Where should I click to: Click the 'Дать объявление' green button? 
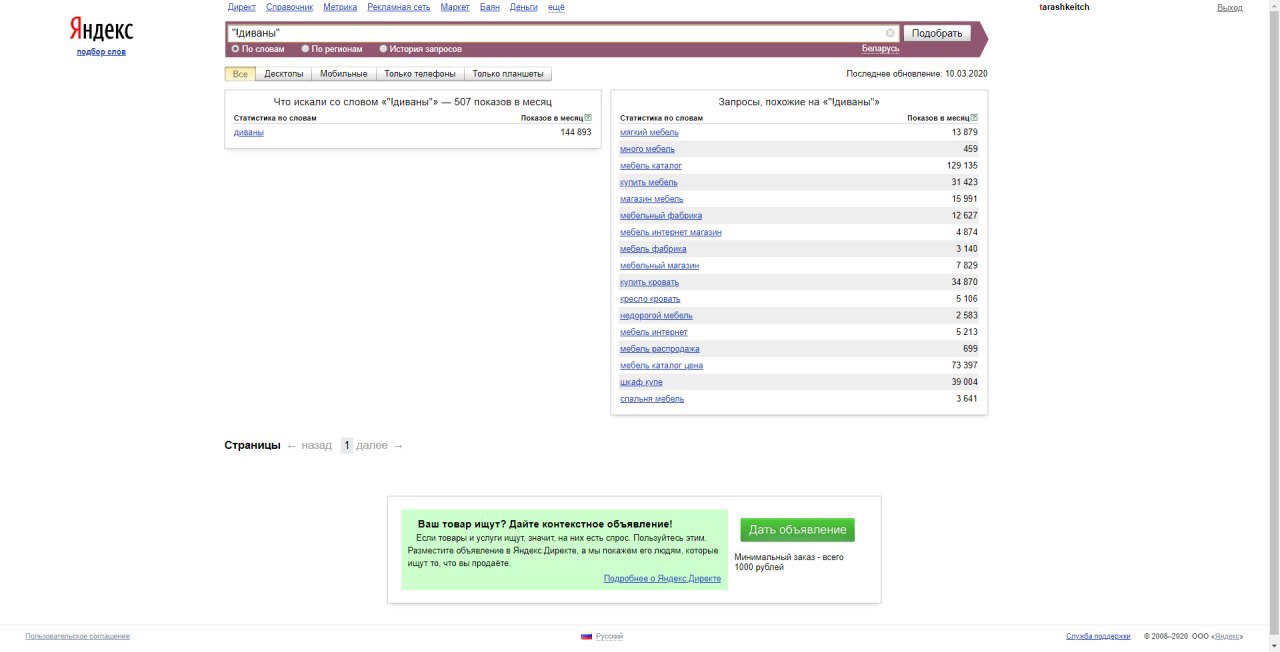(798, 530)
